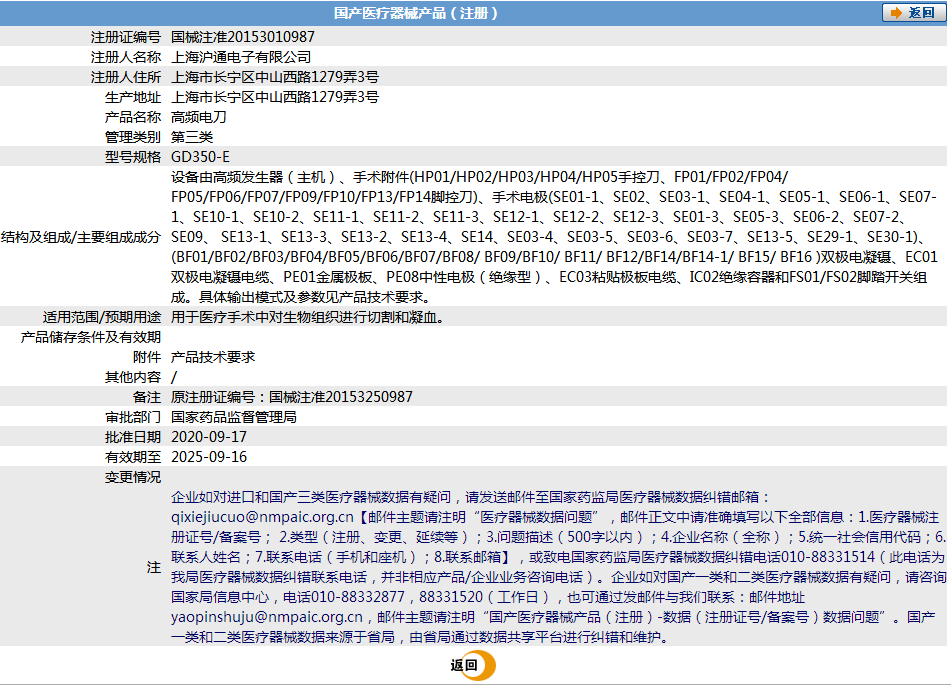Image resolution: width=951 pixels, height=685 pixels.
Task: Click the 适用范围/预期用途 description text
Action: (x=307, y=317)
